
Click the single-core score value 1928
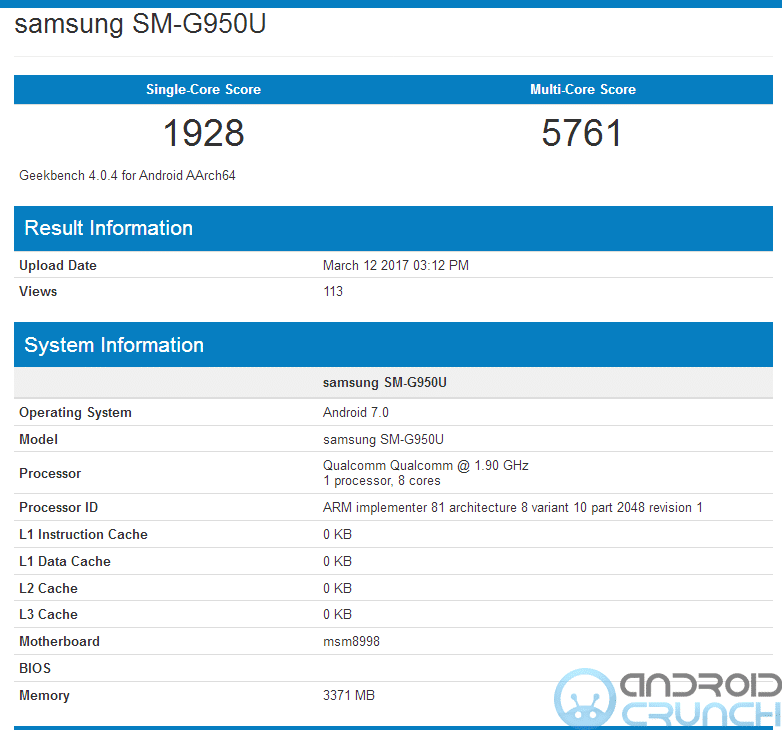coord(203,133)
